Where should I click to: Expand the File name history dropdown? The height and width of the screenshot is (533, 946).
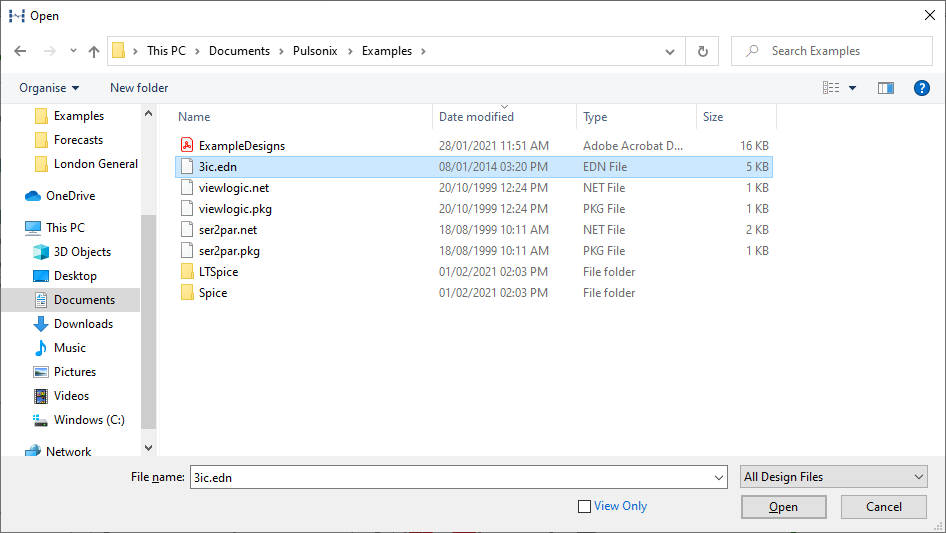point(718,478)
